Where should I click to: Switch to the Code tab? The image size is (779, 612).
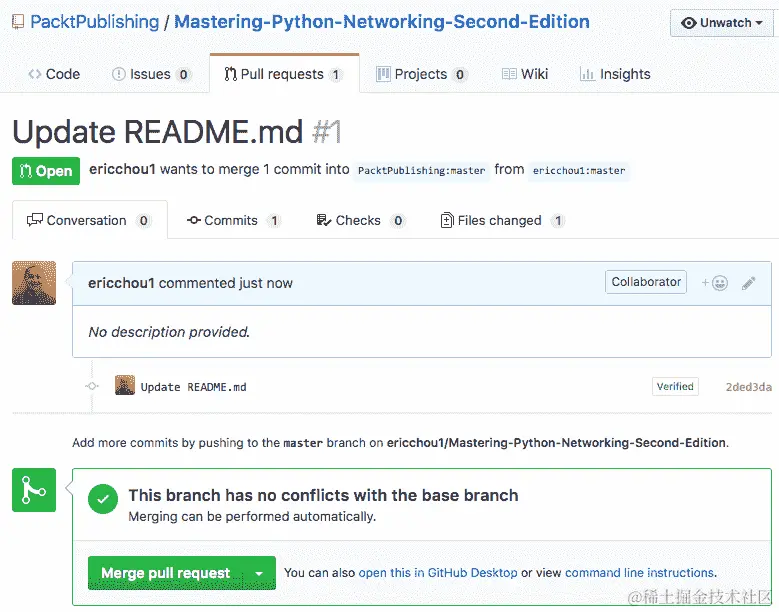pos(54,74)
